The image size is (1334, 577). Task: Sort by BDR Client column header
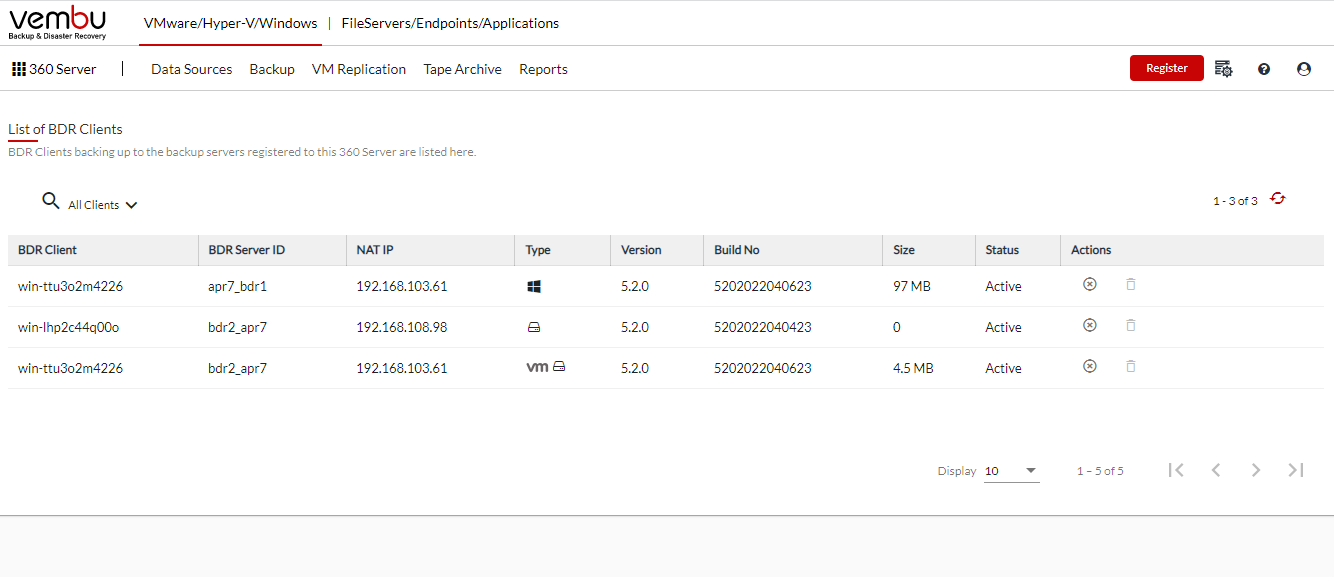point(47,250)
